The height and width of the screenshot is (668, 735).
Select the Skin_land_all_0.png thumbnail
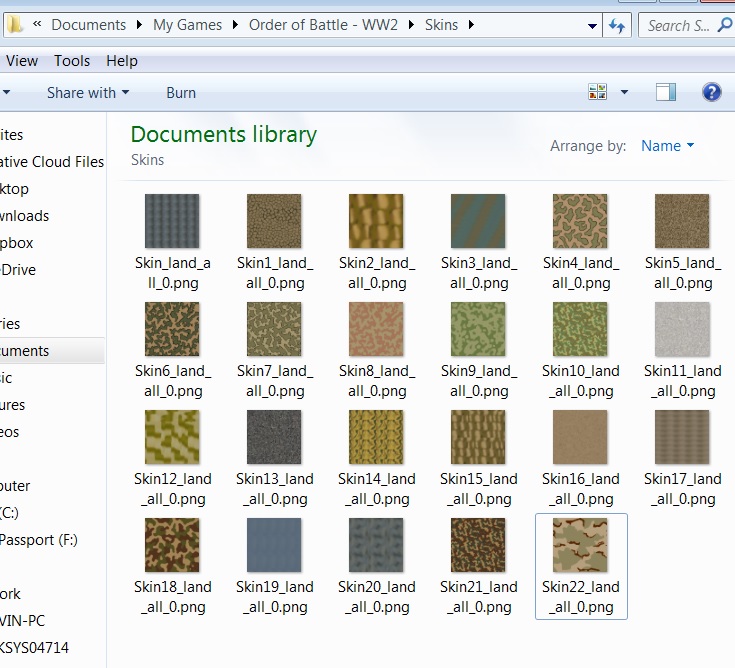pos(173,222)
